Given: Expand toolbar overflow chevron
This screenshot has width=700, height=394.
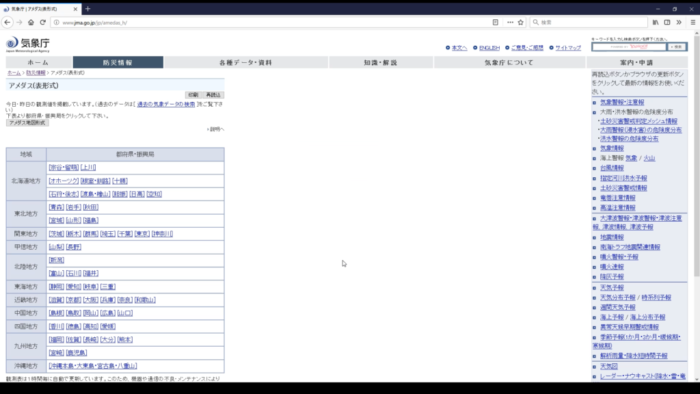Looking at the screenshot, I should pyautogui.click(x=679, y=22).
